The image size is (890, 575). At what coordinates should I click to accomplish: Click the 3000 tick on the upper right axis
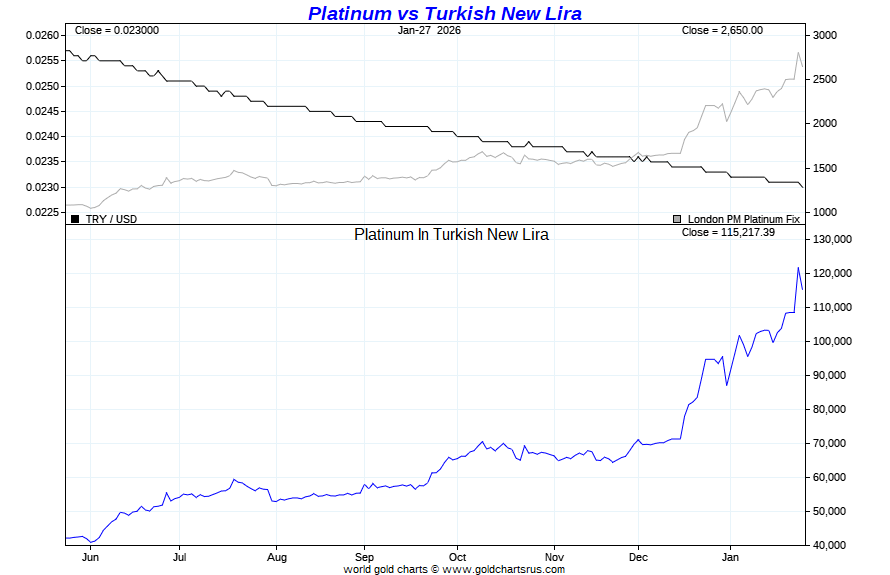pos(825,35)
